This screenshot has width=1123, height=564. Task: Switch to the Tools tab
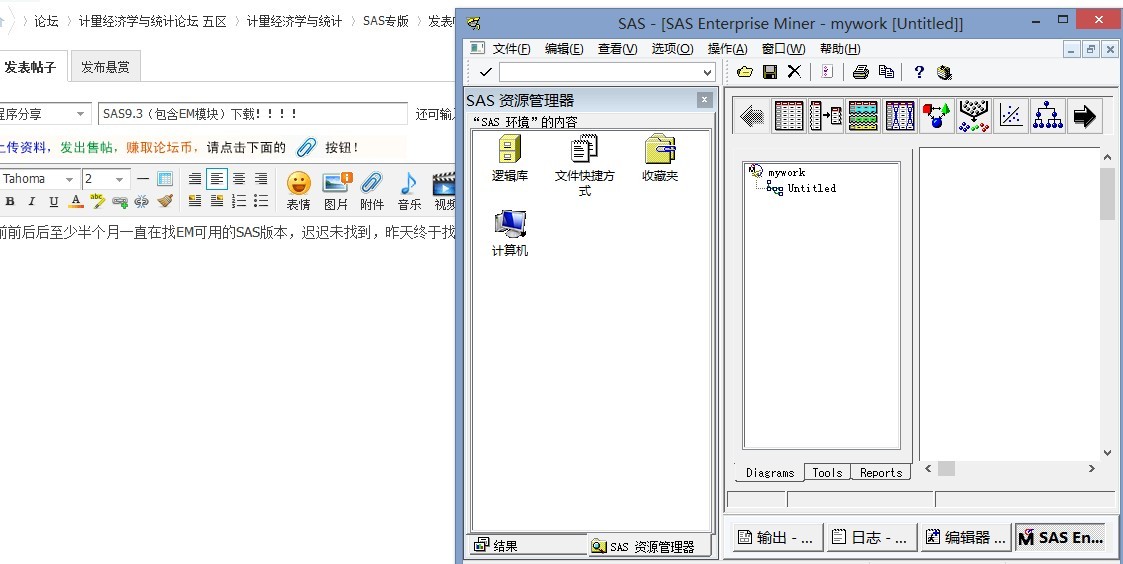[827, 472]
